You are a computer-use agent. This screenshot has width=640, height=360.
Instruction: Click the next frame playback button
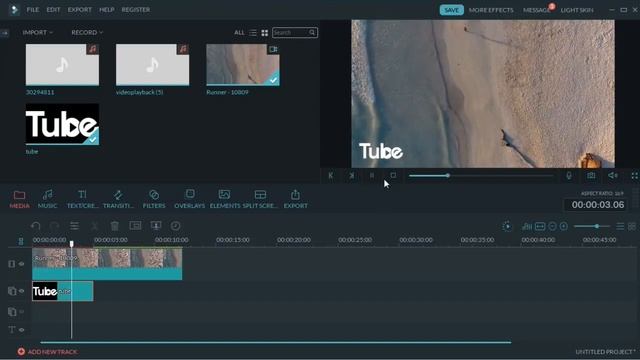pos(351,176)
